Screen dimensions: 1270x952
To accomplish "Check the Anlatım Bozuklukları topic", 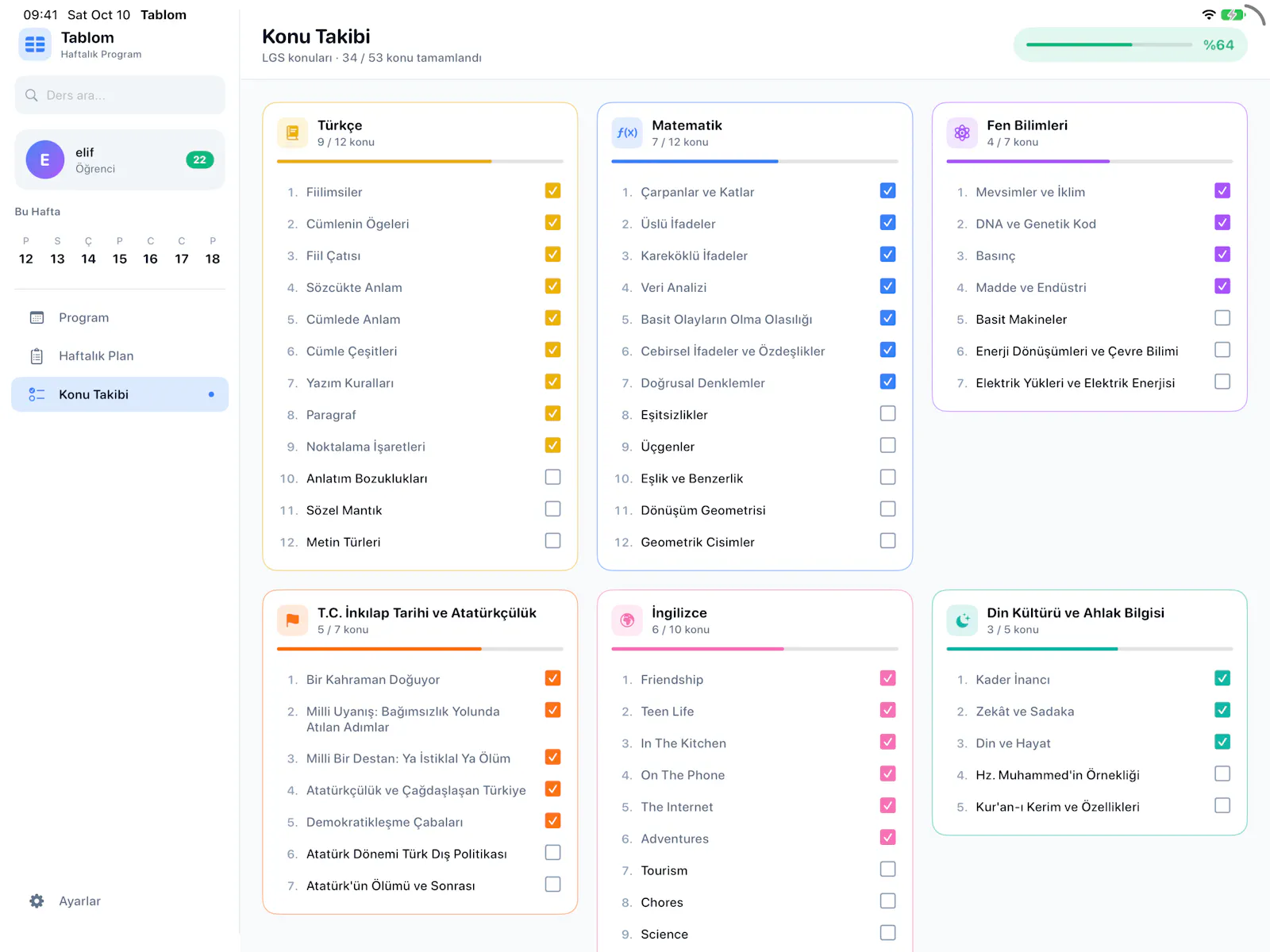I will [x=553, y=477].
